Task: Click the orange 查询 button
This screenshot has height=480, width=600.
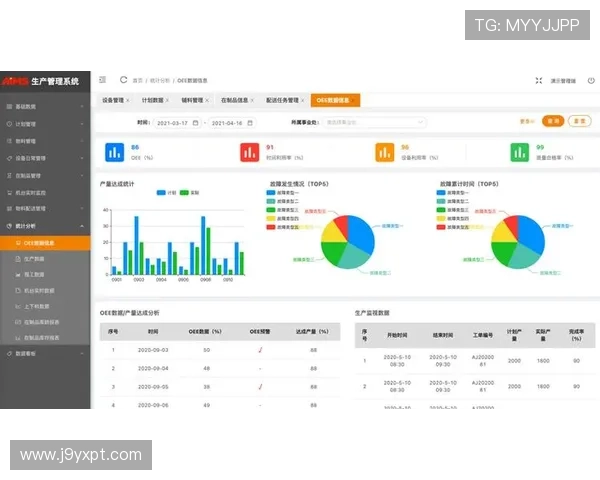Action: coord(552,121)
